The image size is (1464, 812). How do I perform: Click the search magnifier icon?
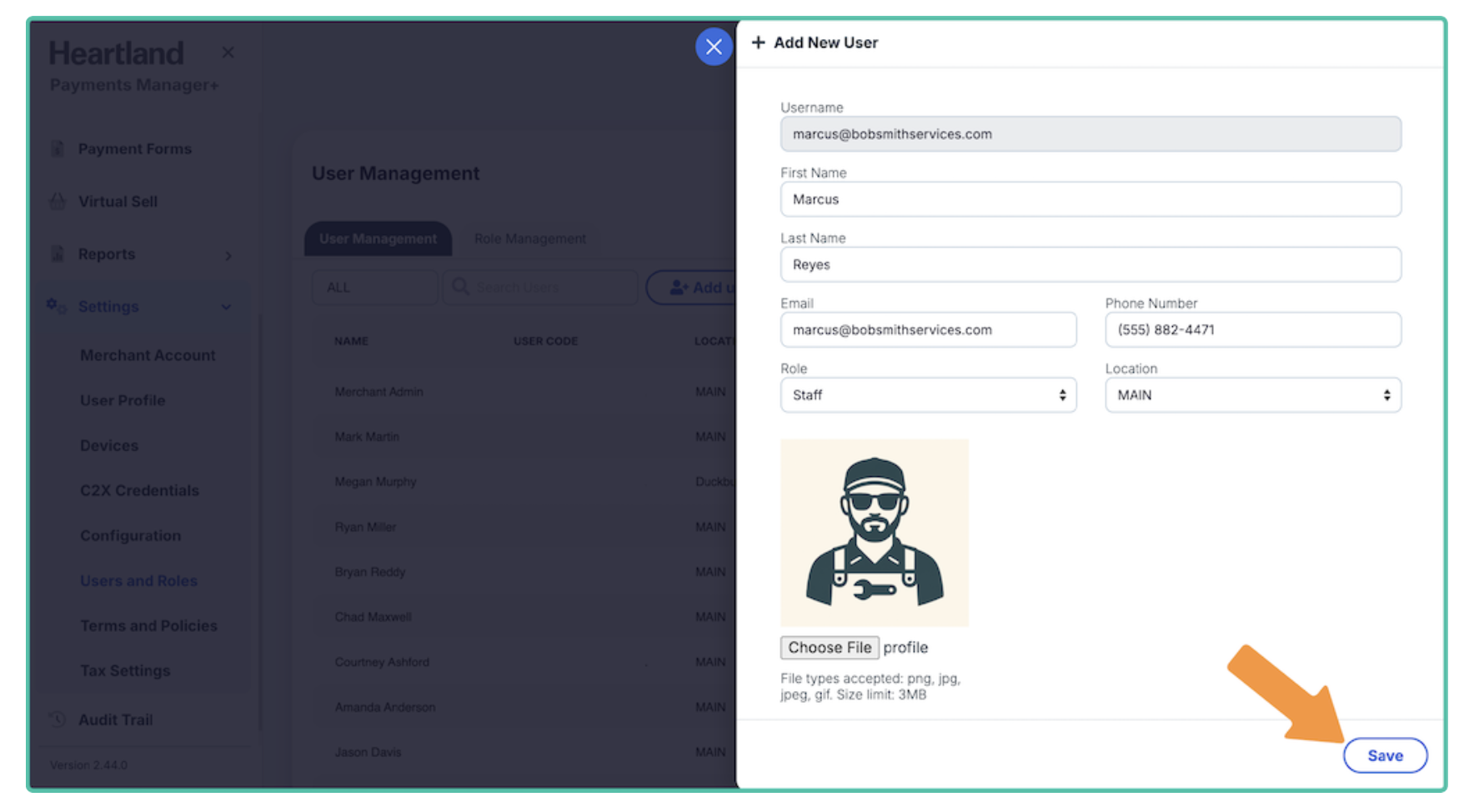(x=460, y=287)
